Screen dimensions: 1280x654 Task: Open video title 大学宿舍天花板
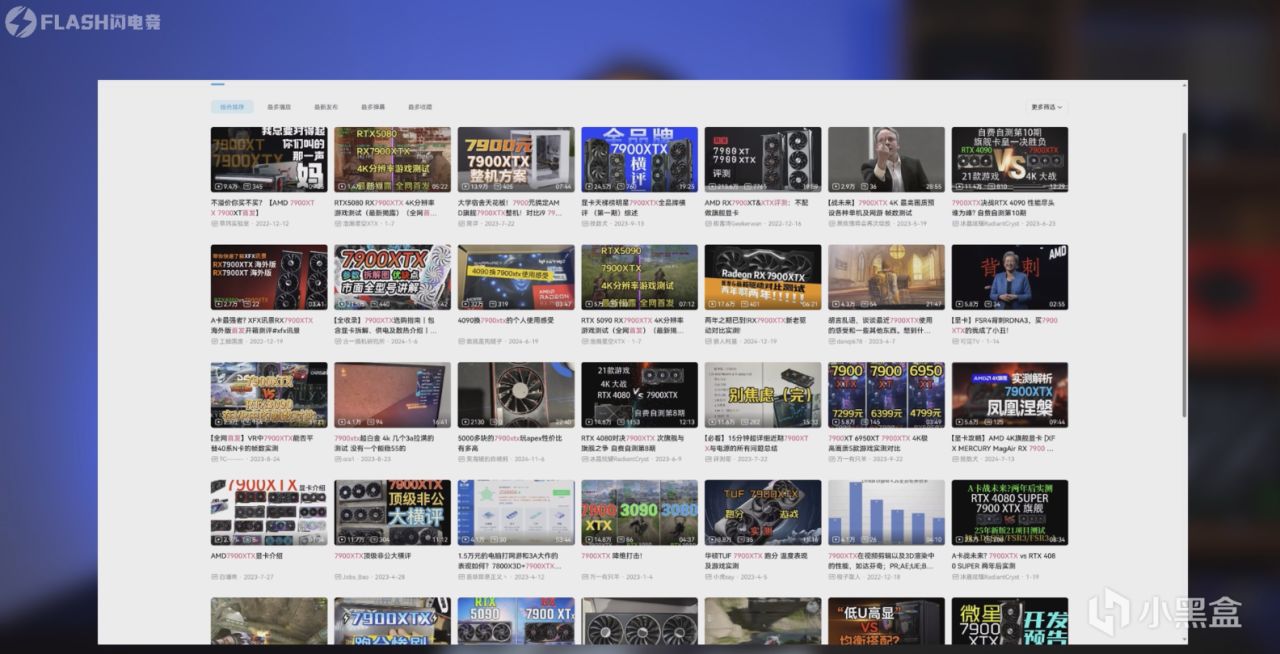[x=510, y=206]
